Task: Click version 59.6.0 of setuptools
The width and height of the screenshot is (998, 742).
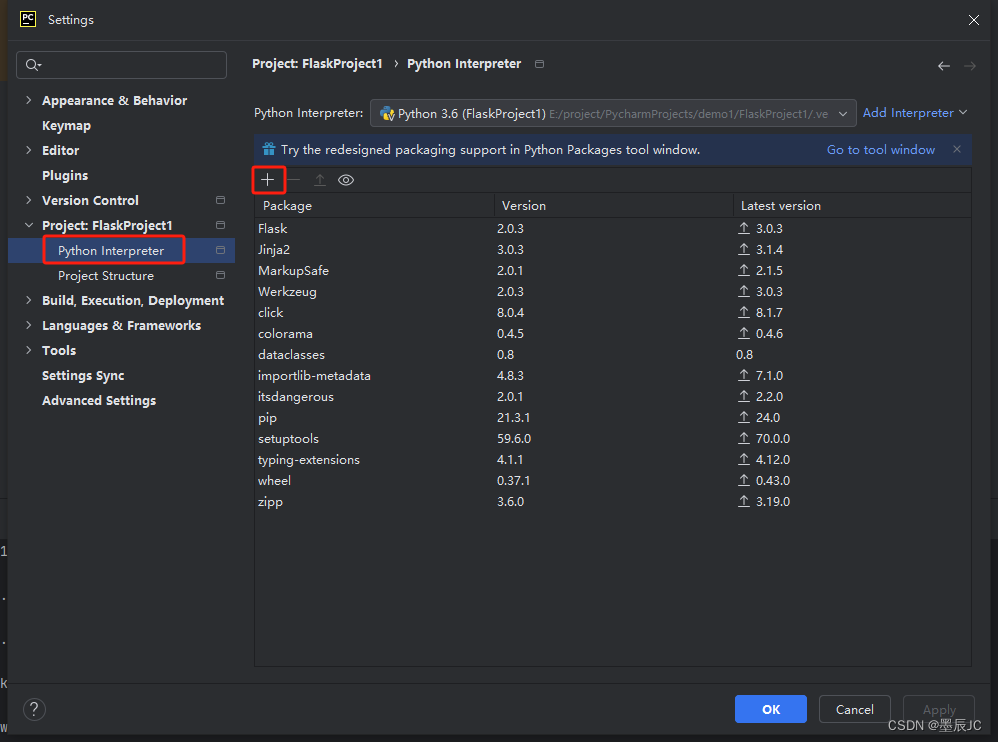Action: 514,438
